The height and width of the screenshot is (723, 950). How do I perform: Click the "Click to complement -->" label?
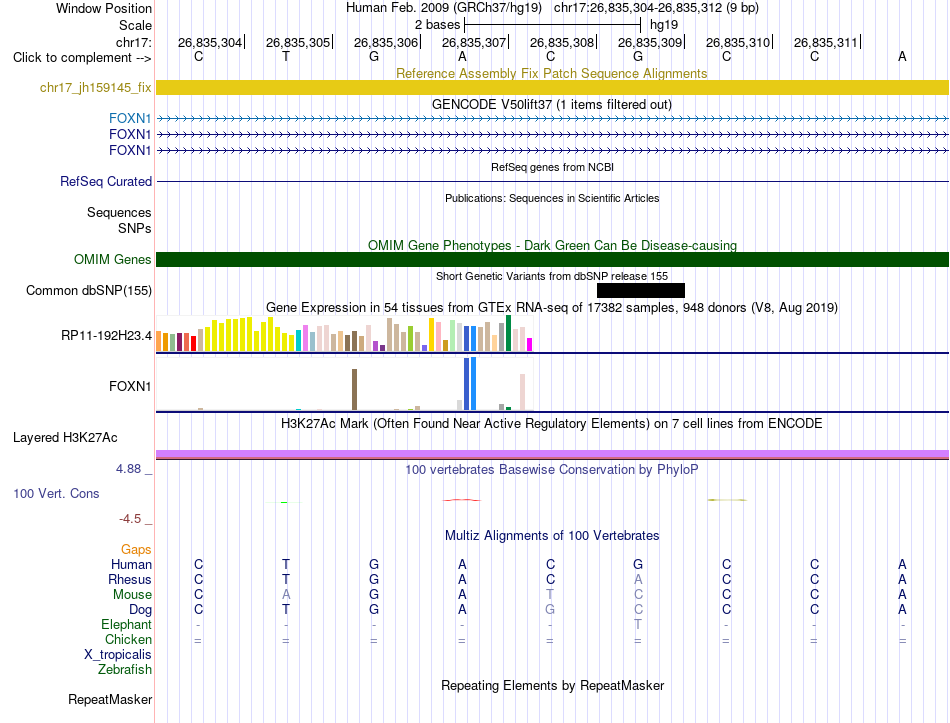[x=82, y=58]
